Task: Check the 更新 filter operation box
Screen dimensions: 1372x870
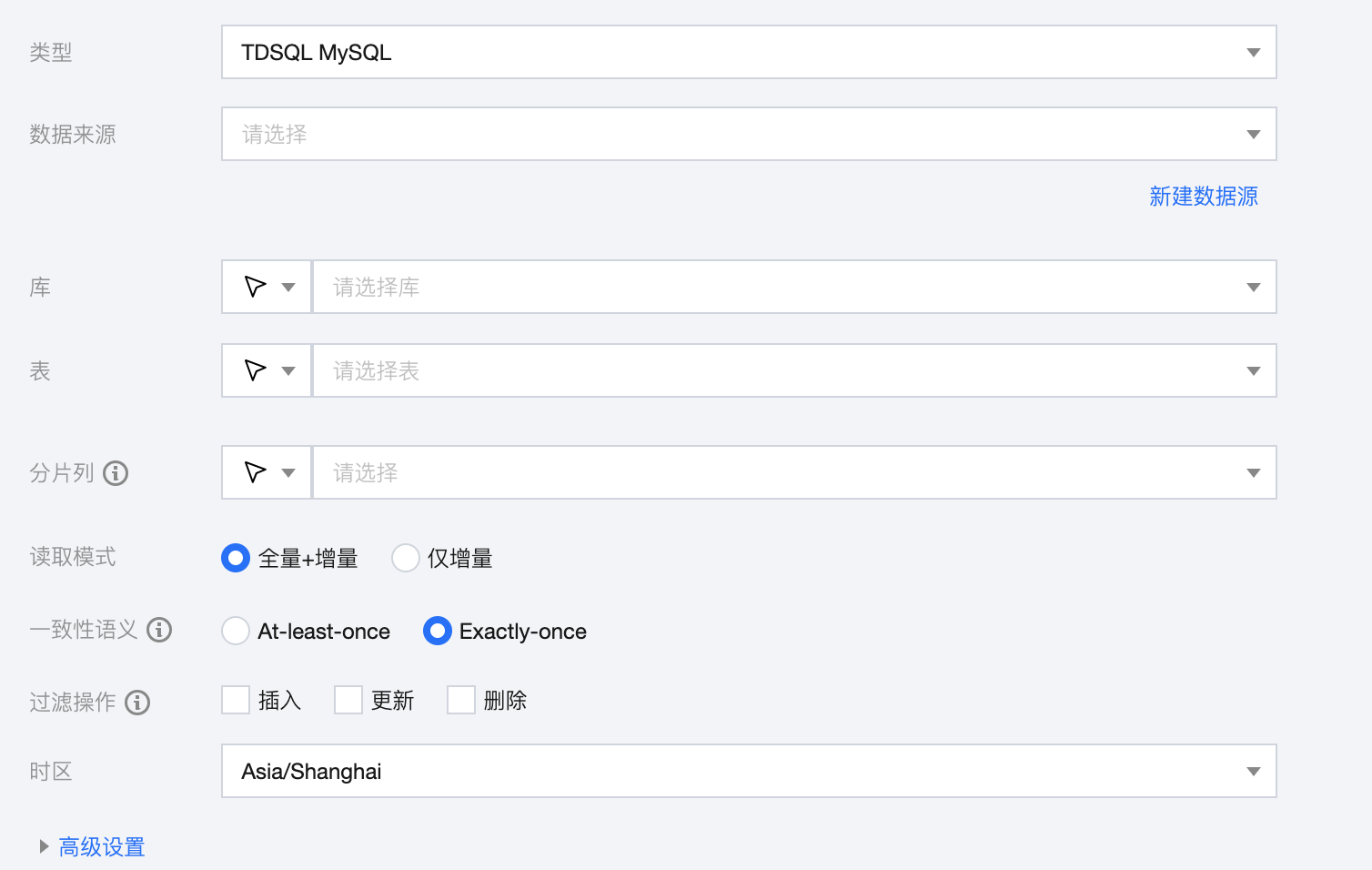Action: point(348,700)
